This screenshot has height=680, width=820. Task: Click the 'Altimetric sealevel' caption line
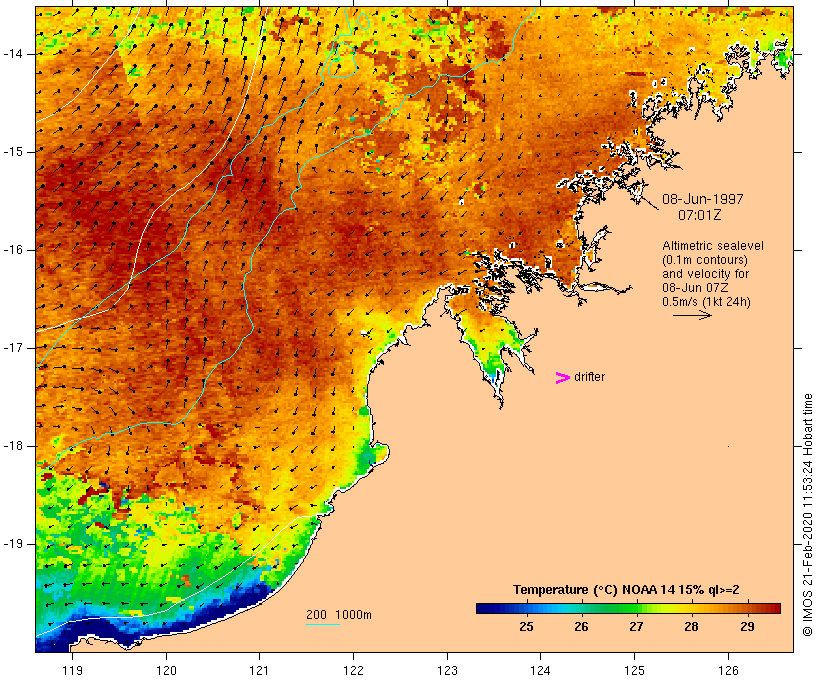713,246
